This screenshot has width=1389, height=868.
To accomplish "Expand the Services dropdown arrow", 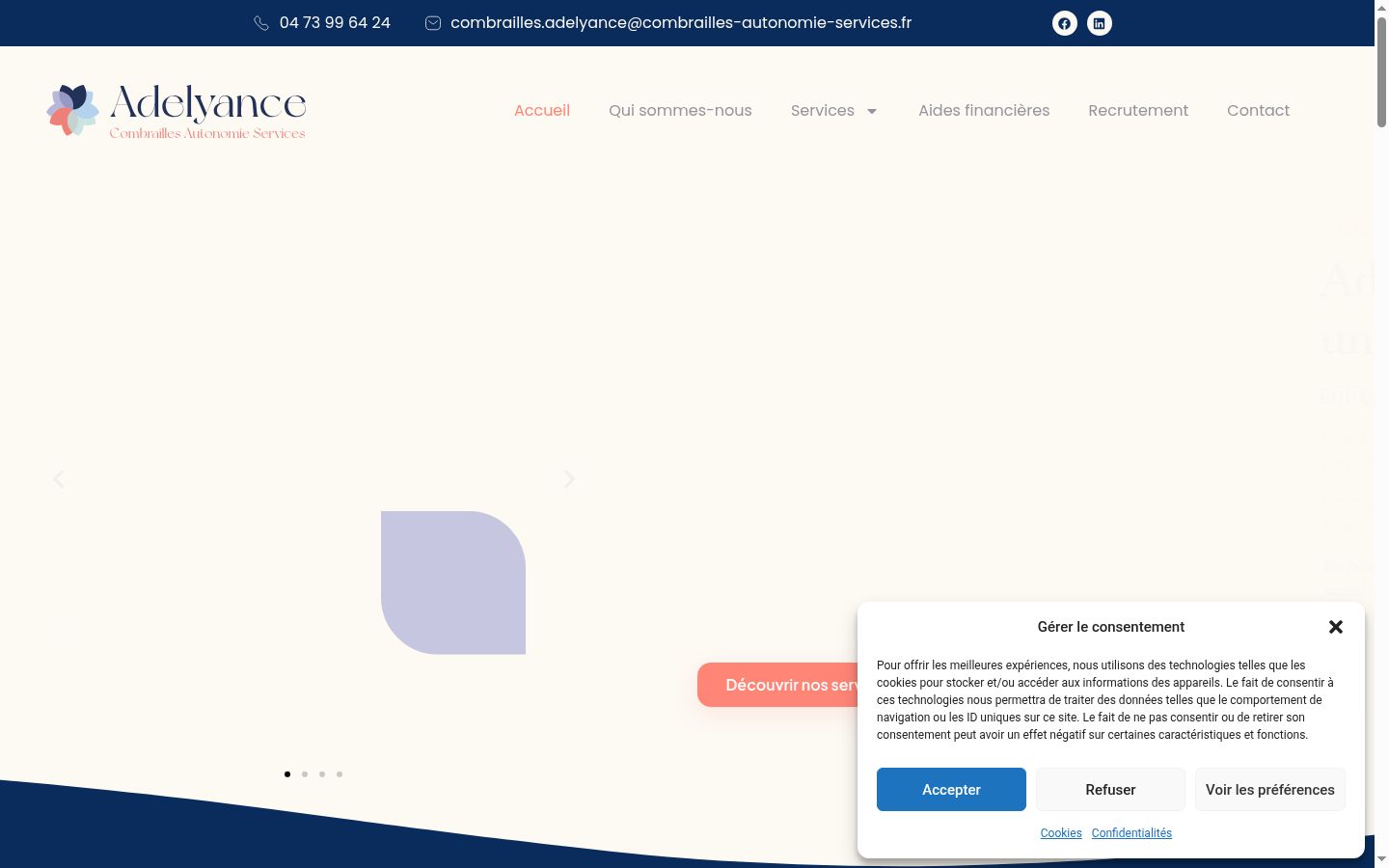I will [x=872, y=111].
